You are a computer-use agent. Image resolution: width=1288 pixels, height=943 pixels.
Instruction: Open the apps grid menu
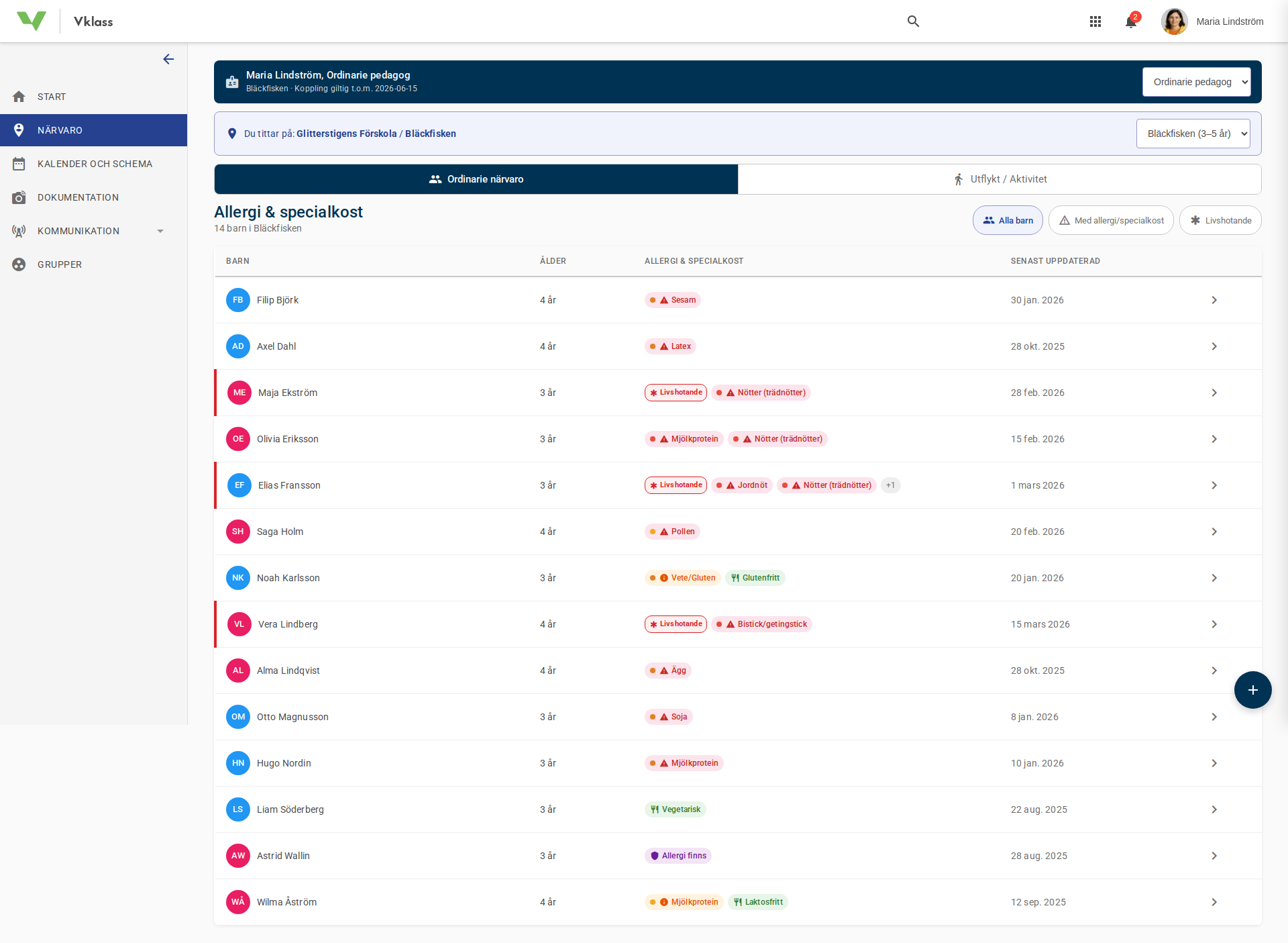[1095, 21]
